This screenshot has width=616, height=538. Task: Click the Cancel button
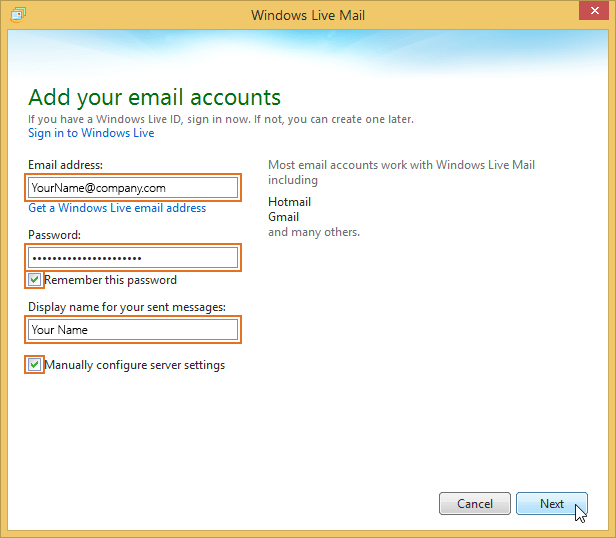(475, 503)
